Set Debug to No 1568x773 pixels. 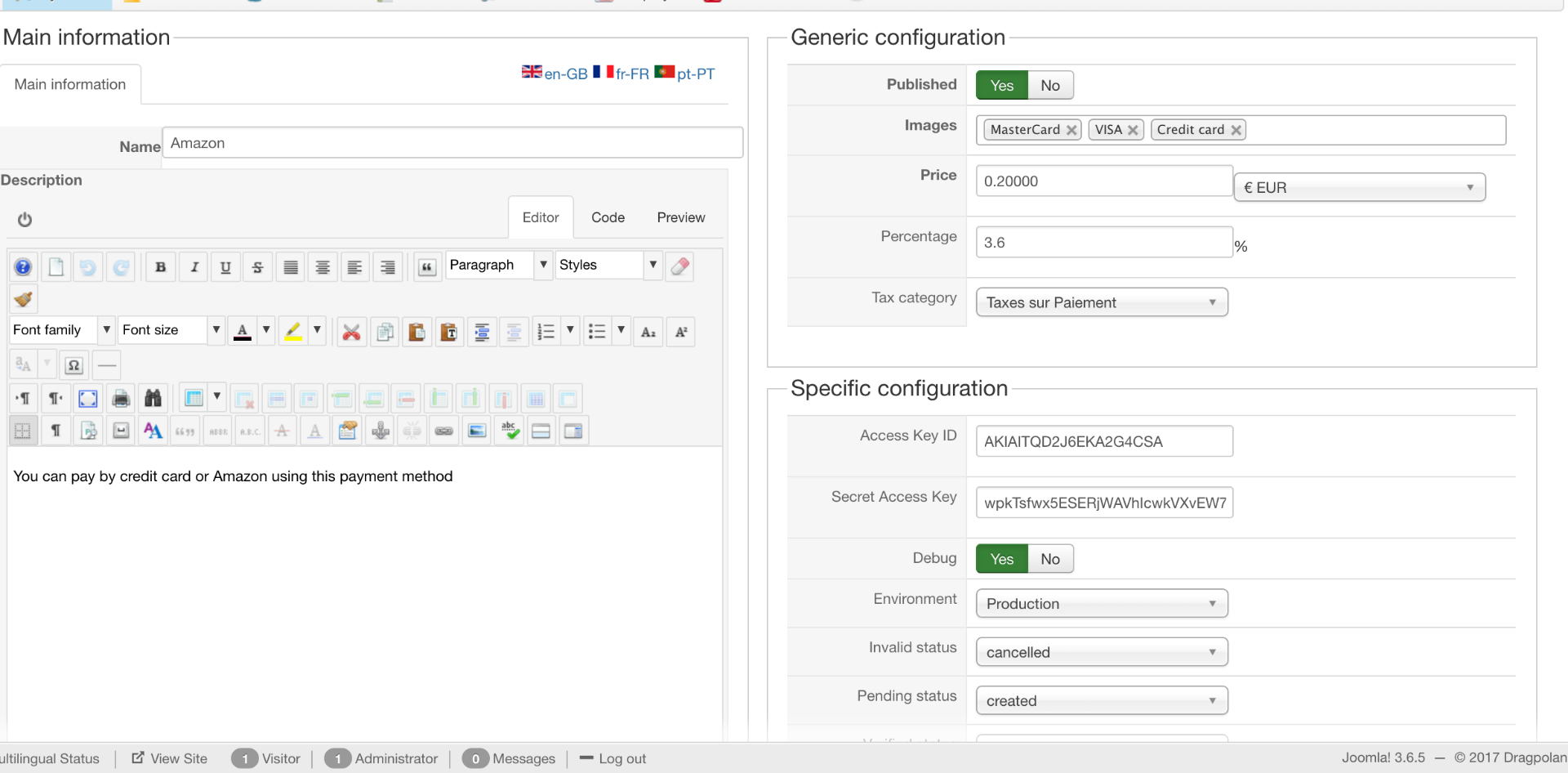point(1049,559)
